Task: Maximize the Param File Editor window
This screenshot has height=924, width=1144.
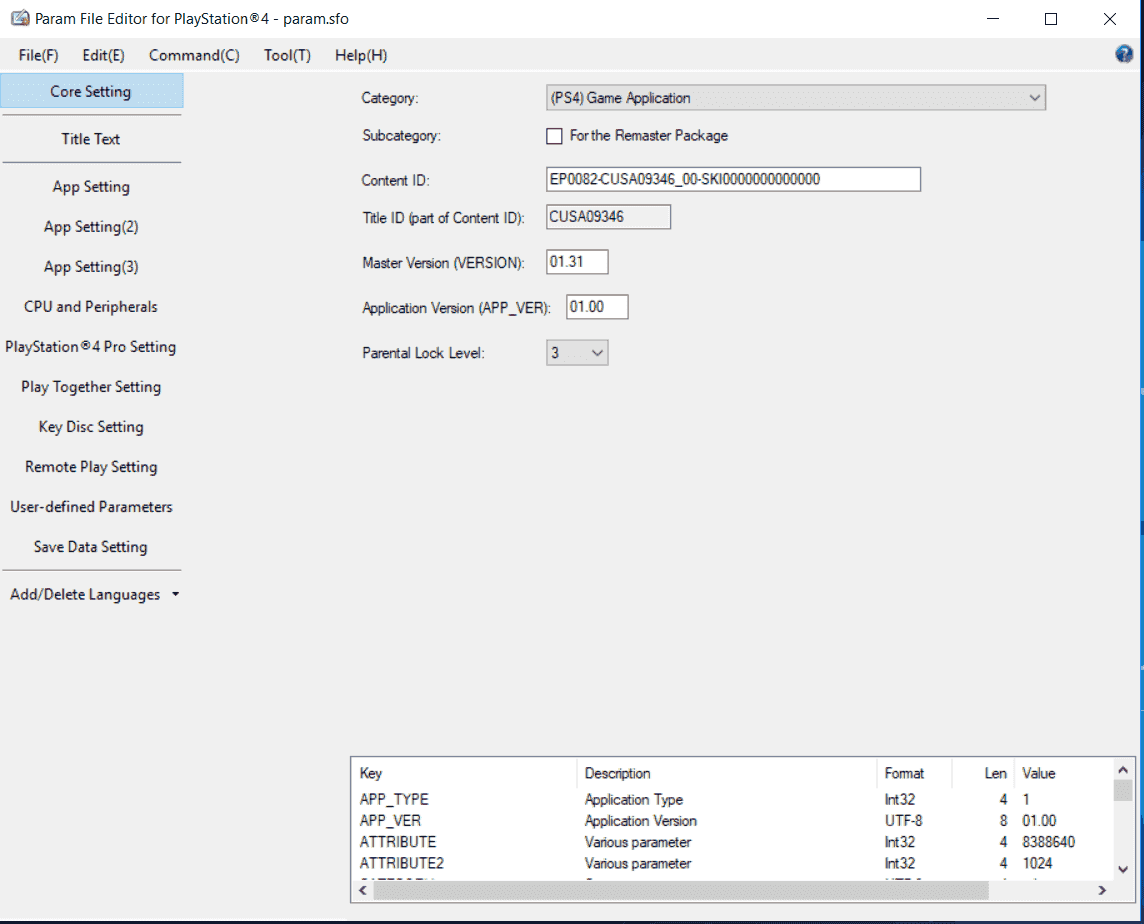Action: click(x=1051, y=19)
